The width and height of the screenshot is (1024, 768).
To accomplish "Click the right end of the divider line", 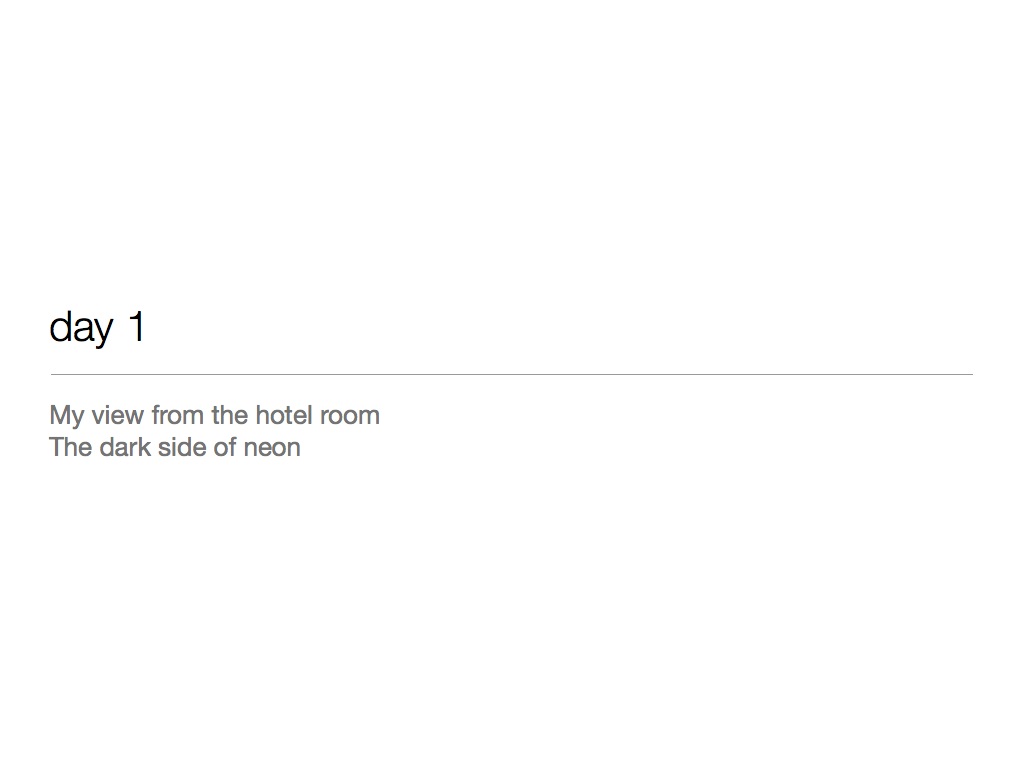I will [971, 374].
